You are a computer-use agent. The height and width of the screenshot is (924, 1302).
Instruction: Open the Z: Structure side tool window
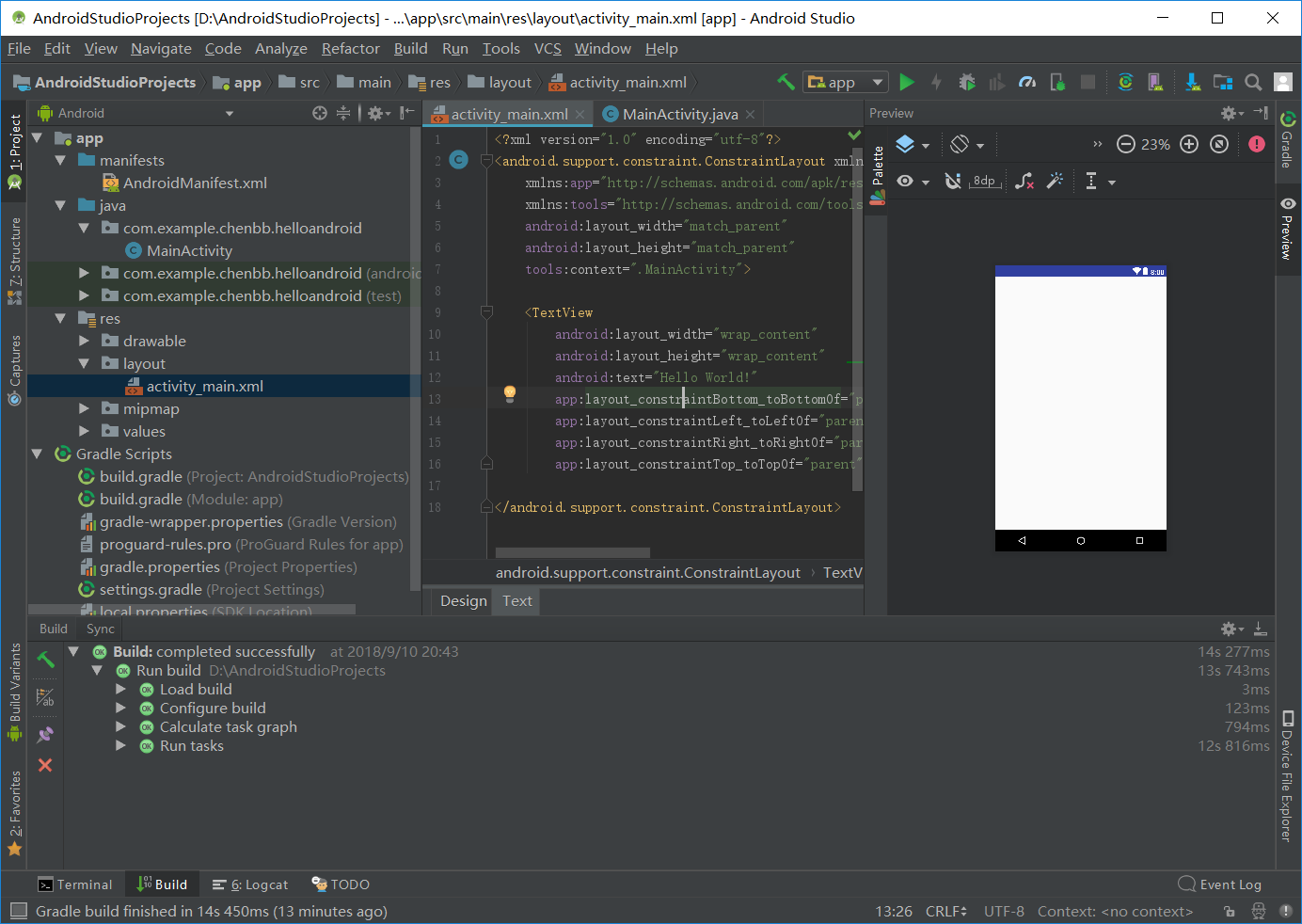coord(14,261)
